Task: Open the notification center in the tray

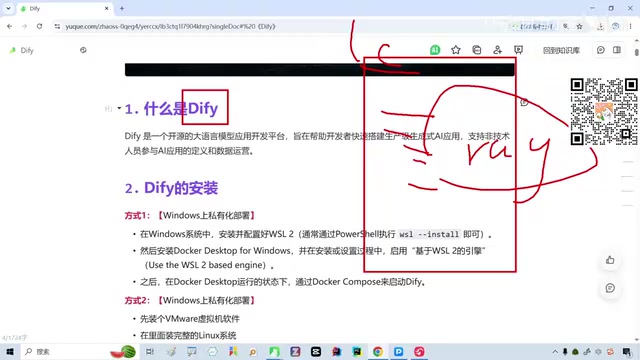Action: pyautogui.click(x=627, y=351)
